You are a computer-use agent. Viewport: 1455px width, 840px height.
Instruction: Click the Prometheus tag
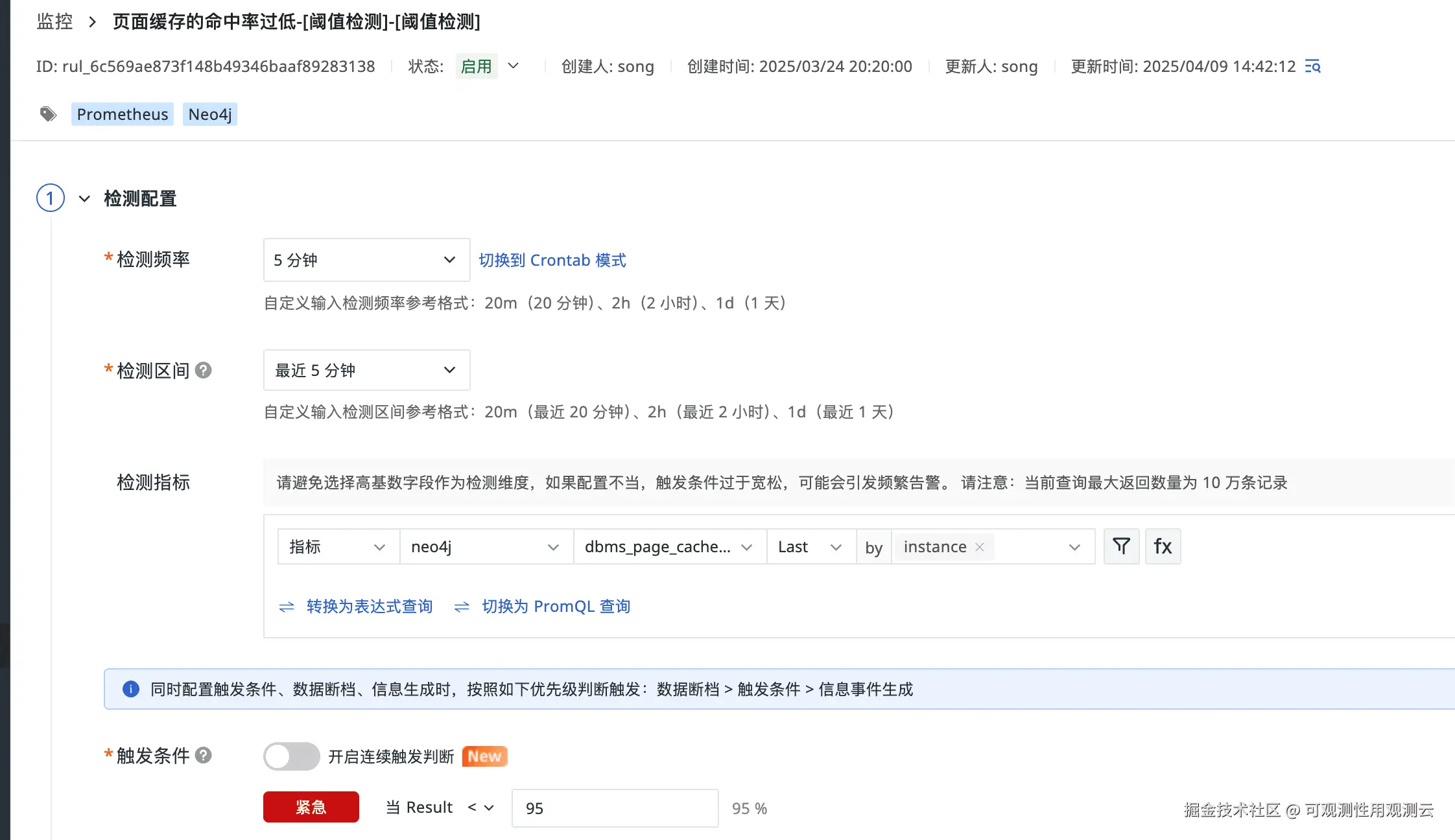(123, 114)
